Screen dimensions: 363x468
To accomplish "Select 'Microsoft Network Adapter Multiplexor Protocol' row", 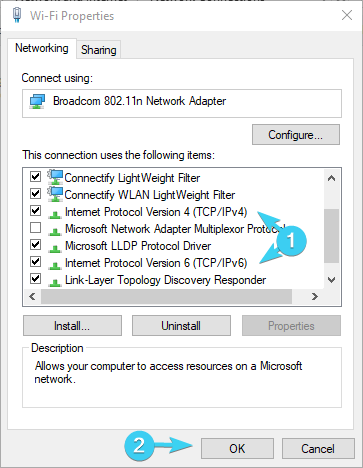I will coord(175,229).
